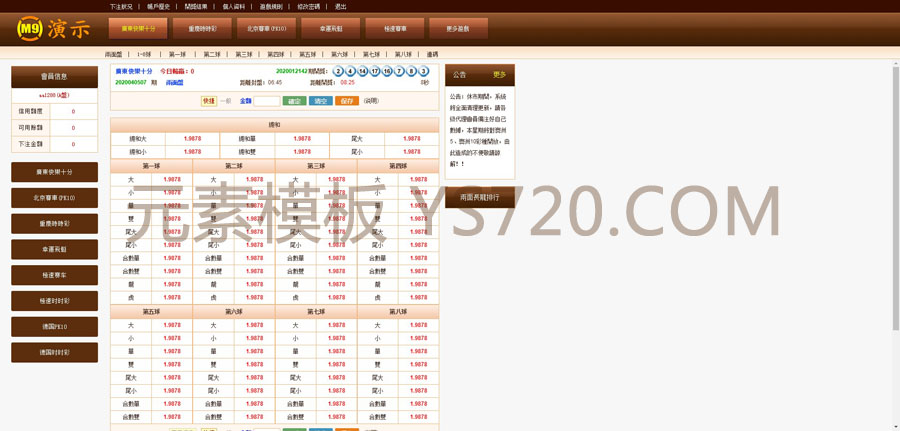Select 幸運飛艇 in the top game bar
Image resolution: width=900 pixels, height=431 pixels.
[x=331, y=28]
